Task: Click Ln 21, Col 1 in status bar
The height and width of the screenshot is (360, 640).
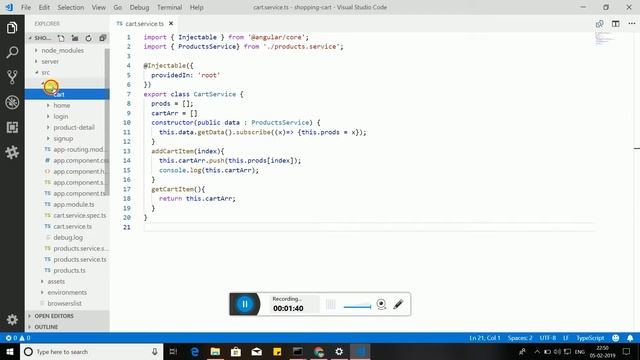Action: (x=484, y=338)
